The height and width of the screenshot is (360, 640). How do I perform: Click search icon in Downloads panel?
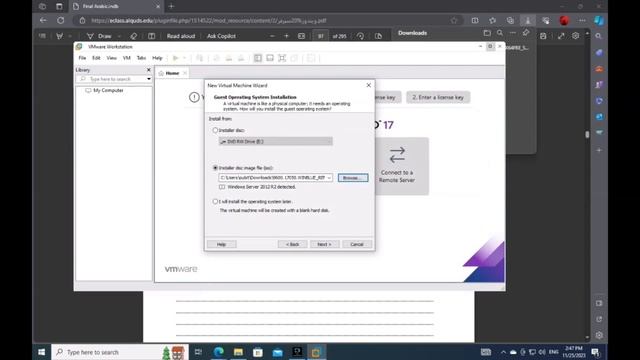[x=500, y=33]
